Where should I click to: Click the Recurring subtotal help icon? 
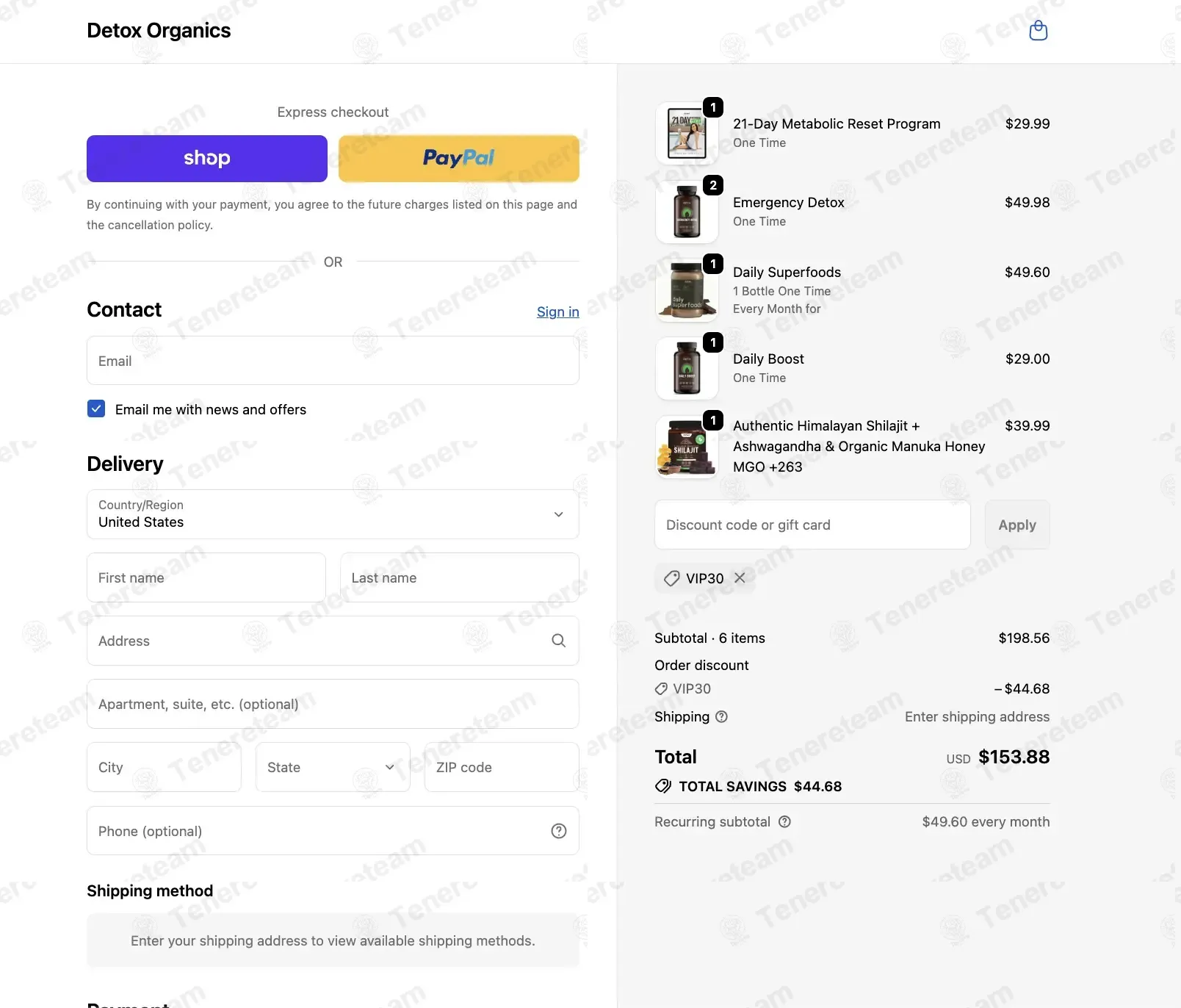784,821
